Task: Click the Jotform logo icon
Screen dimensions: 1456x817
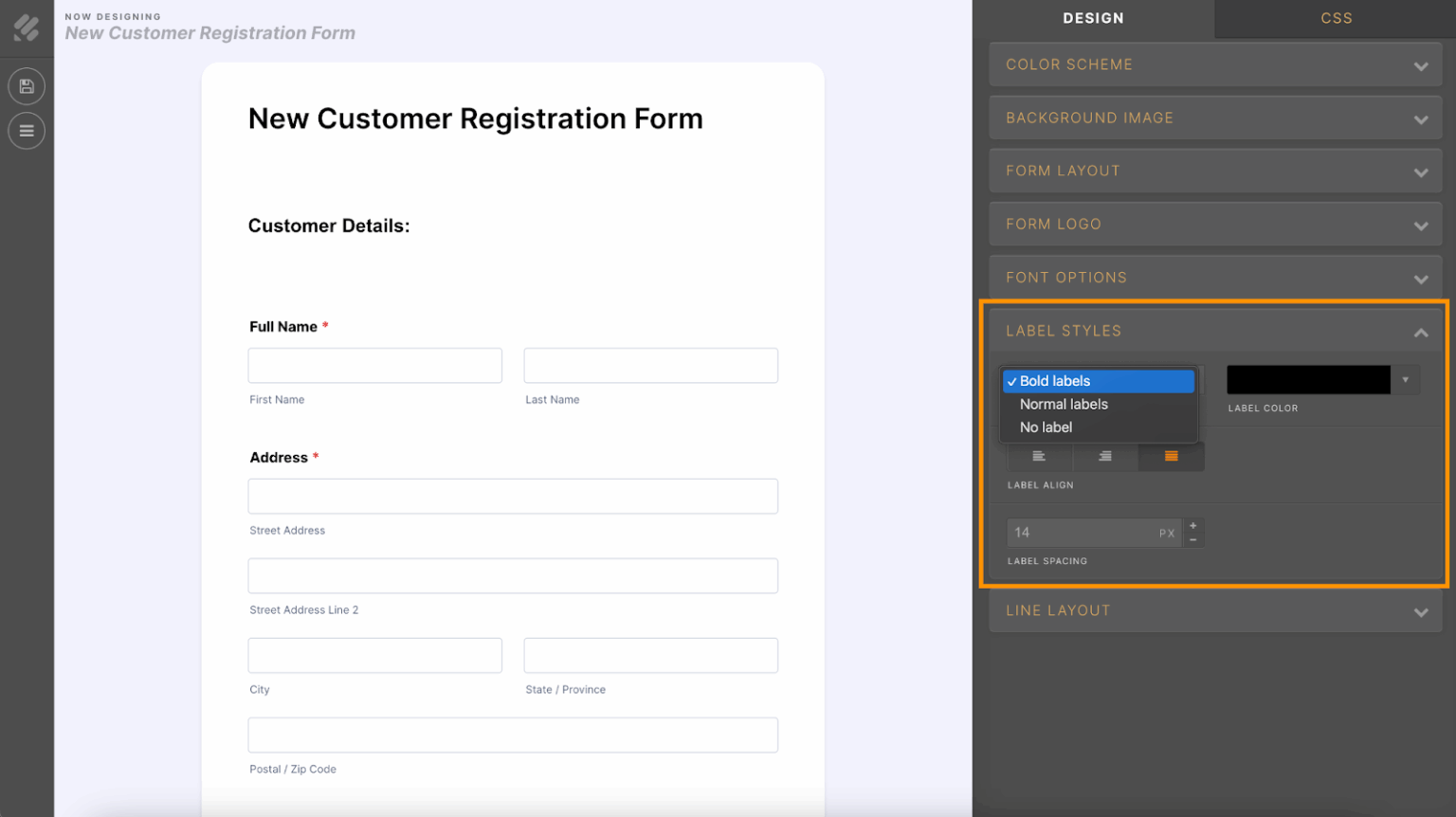Action: click(x=26, y=27)
